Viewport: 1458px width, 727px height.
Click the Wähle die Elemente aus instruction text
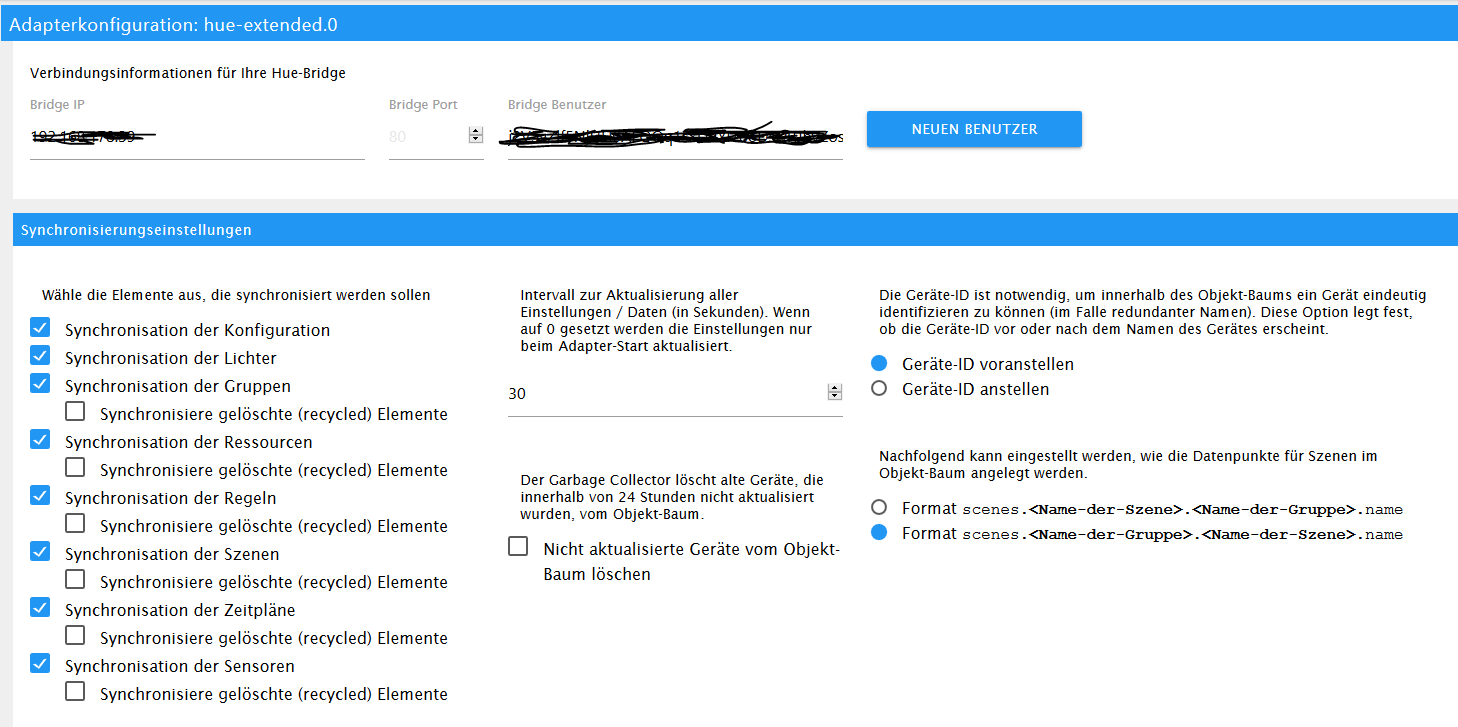click(236, 295)
